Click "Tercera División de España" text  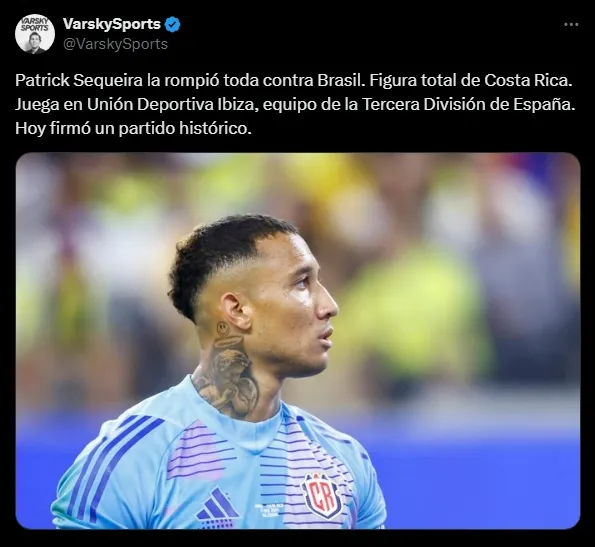[468, 105]
